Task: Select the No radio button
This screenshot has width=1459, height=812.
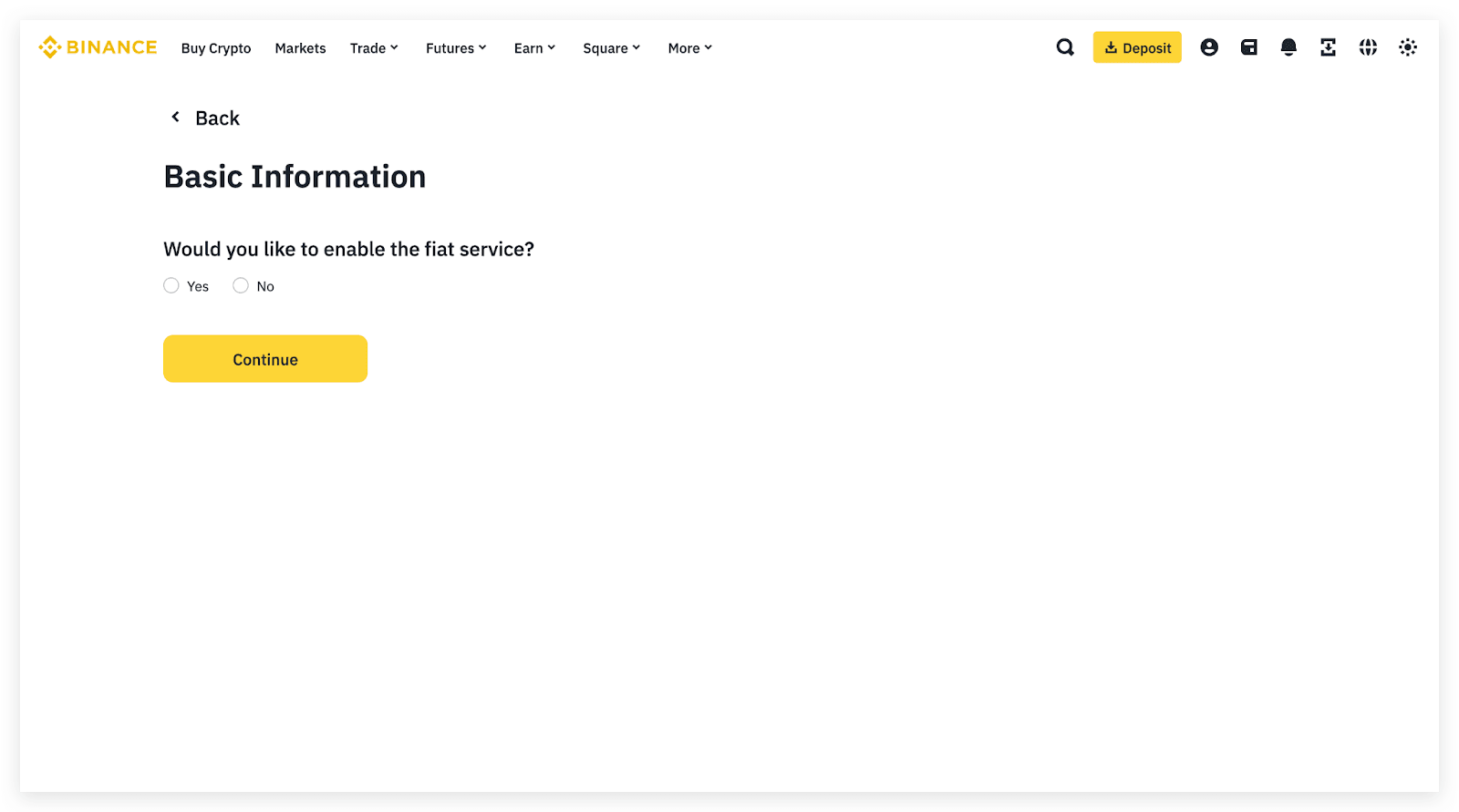Action: point(241,286)
